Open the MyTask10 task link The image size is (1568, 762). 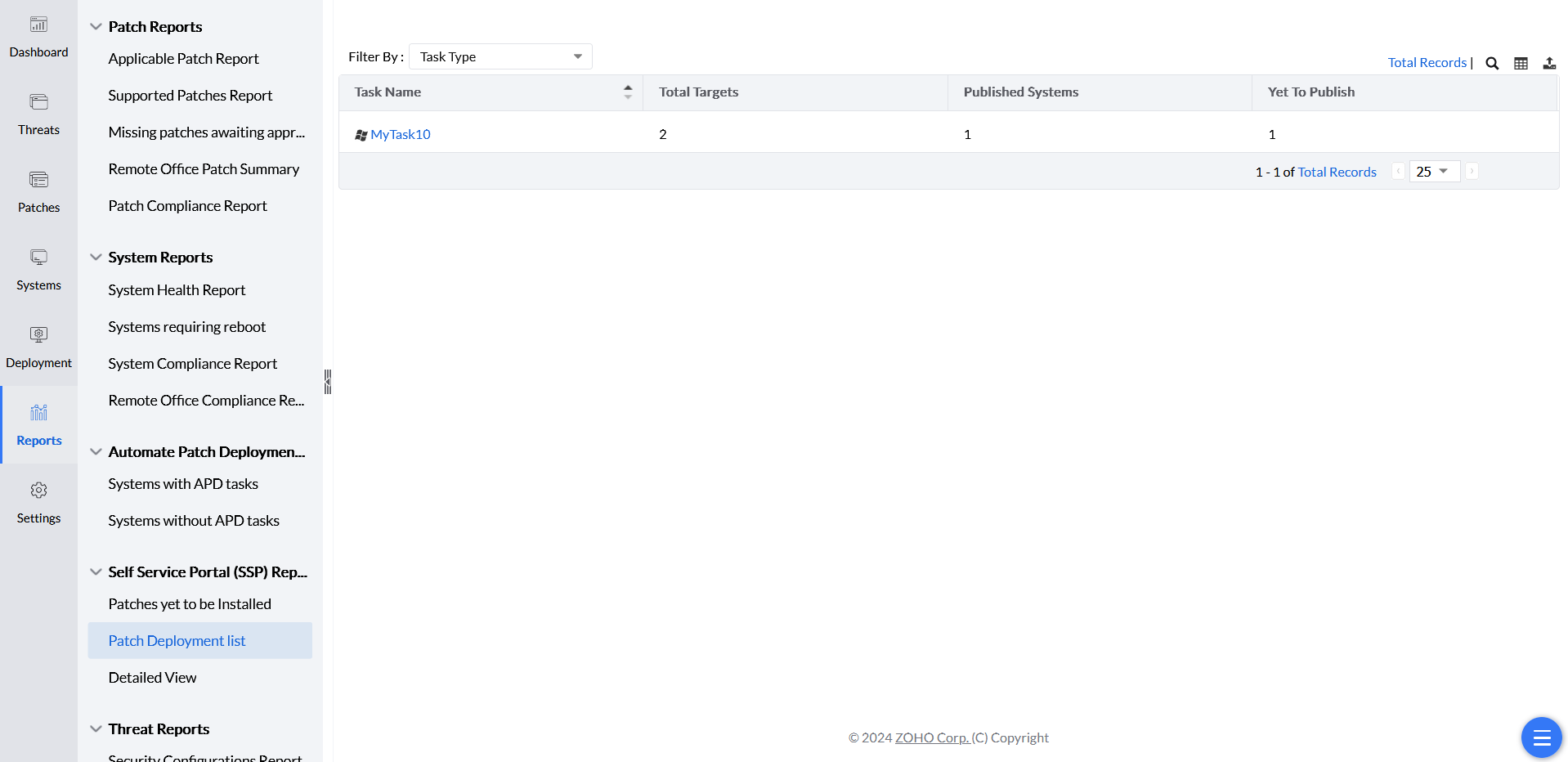[x=400, y=134]
